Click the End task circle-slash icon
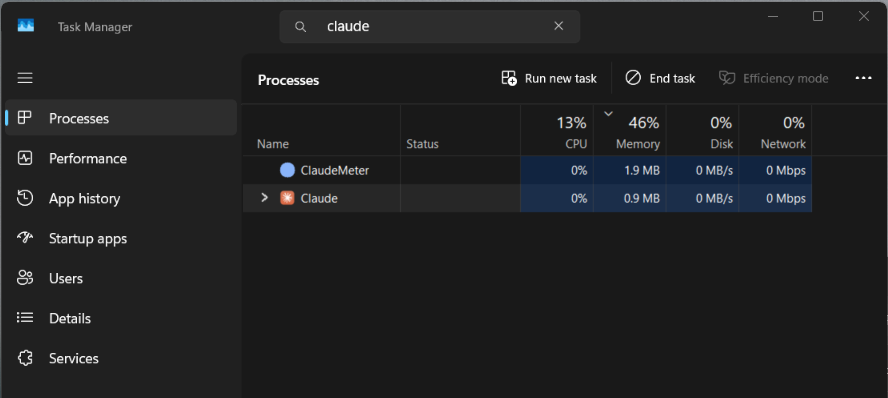 tap(633, 78)
